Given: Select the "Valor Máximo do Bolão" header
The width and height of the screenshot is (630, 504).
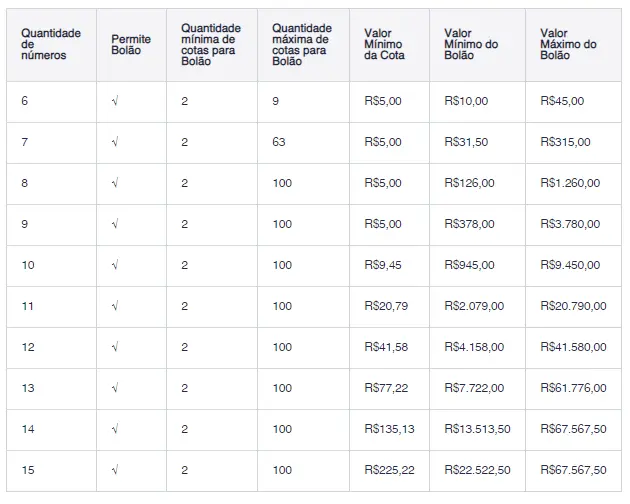Looking at the screenshot, I should pyautogui.click(x=567, y=45).
